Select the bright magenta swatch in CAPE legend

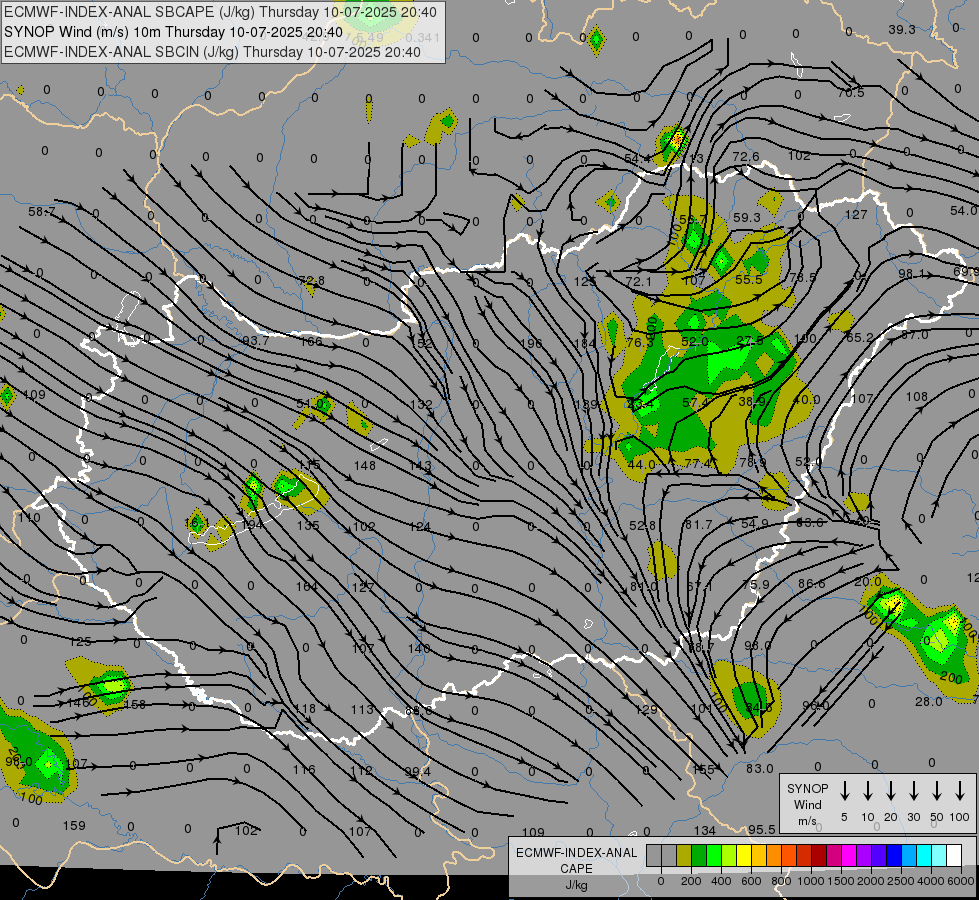tap(849, 856)
